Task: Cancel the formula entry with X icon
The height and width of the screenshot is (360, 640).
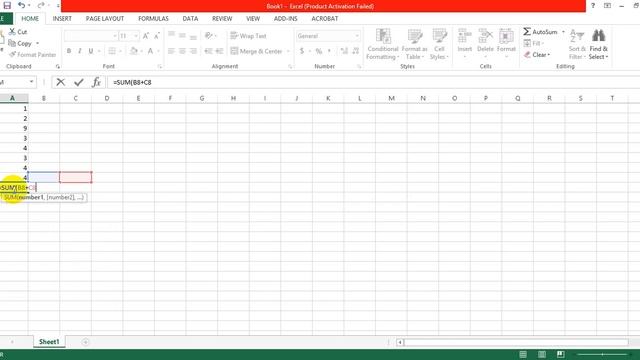Action: [60, 82]
